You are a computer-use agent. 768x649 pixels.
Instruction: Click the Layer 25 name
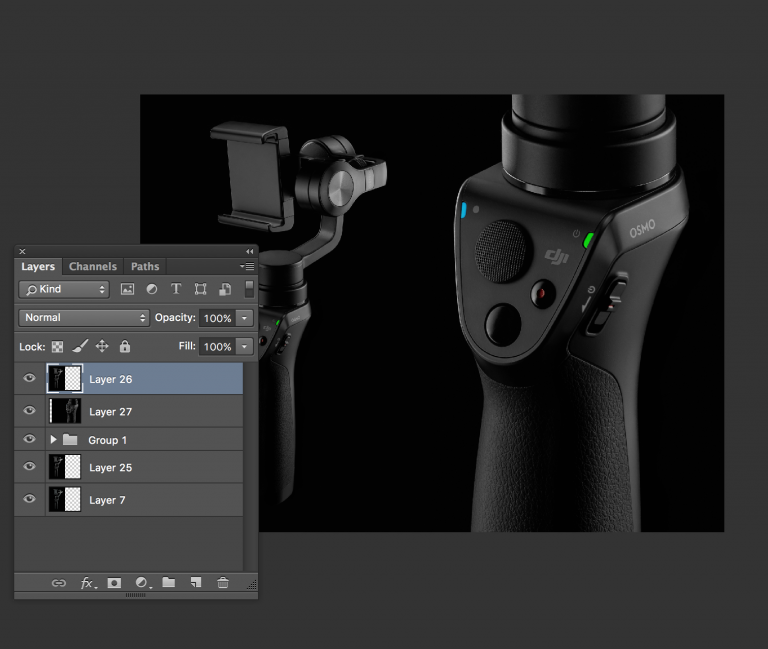111,468
